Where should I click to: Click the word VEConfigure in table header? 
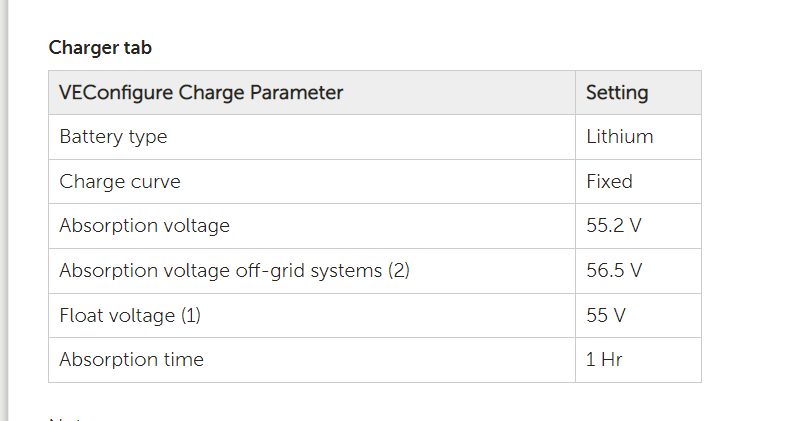116,93
